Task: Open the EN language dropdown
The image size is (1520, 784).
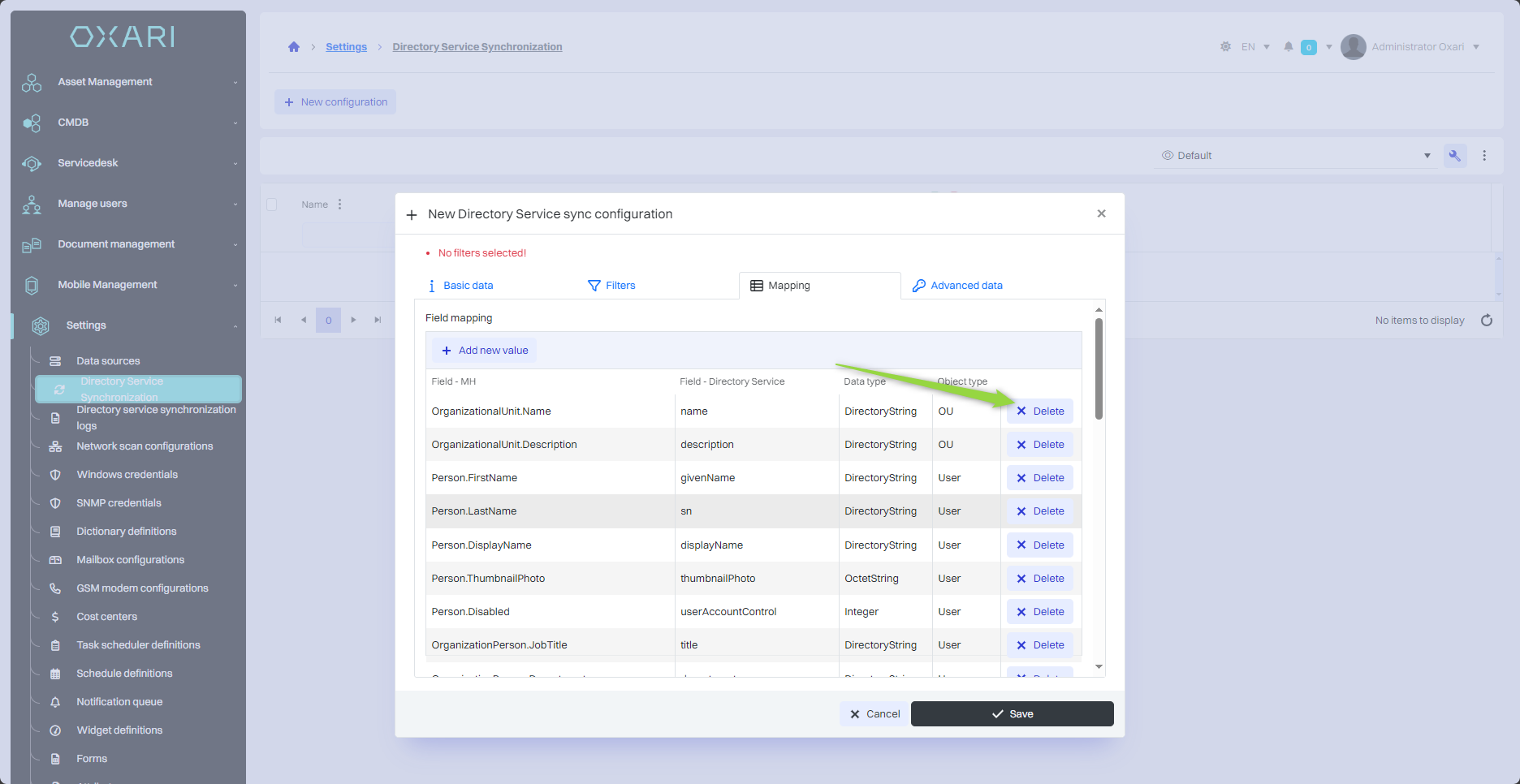Action: coord(1255,47)
